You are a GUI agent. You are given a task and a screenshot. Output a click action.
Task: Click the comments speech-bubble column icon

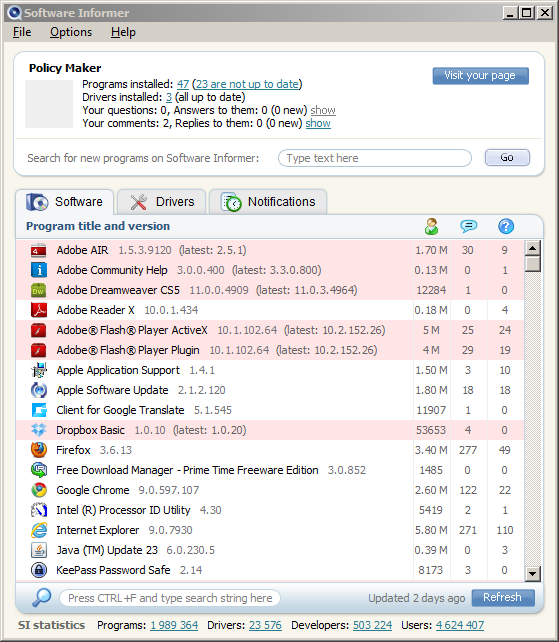coord(468,226)
